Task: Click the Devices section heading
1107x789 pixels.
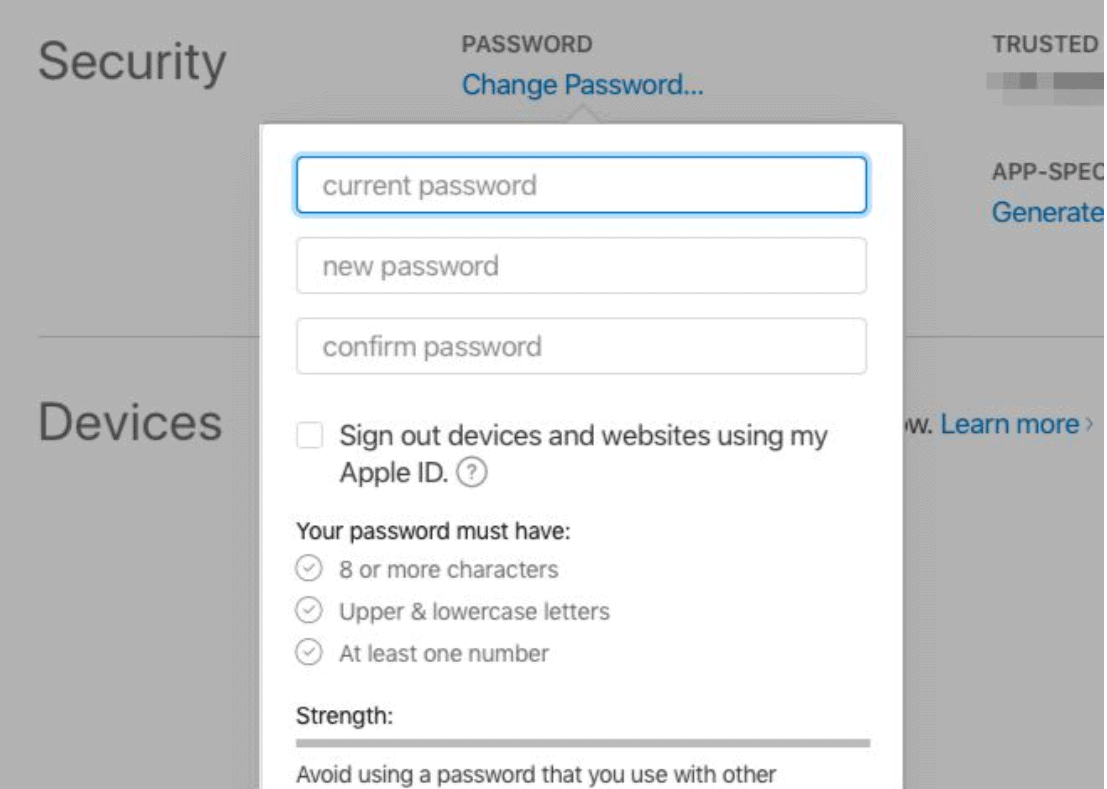Action: (x=130, y=422)
